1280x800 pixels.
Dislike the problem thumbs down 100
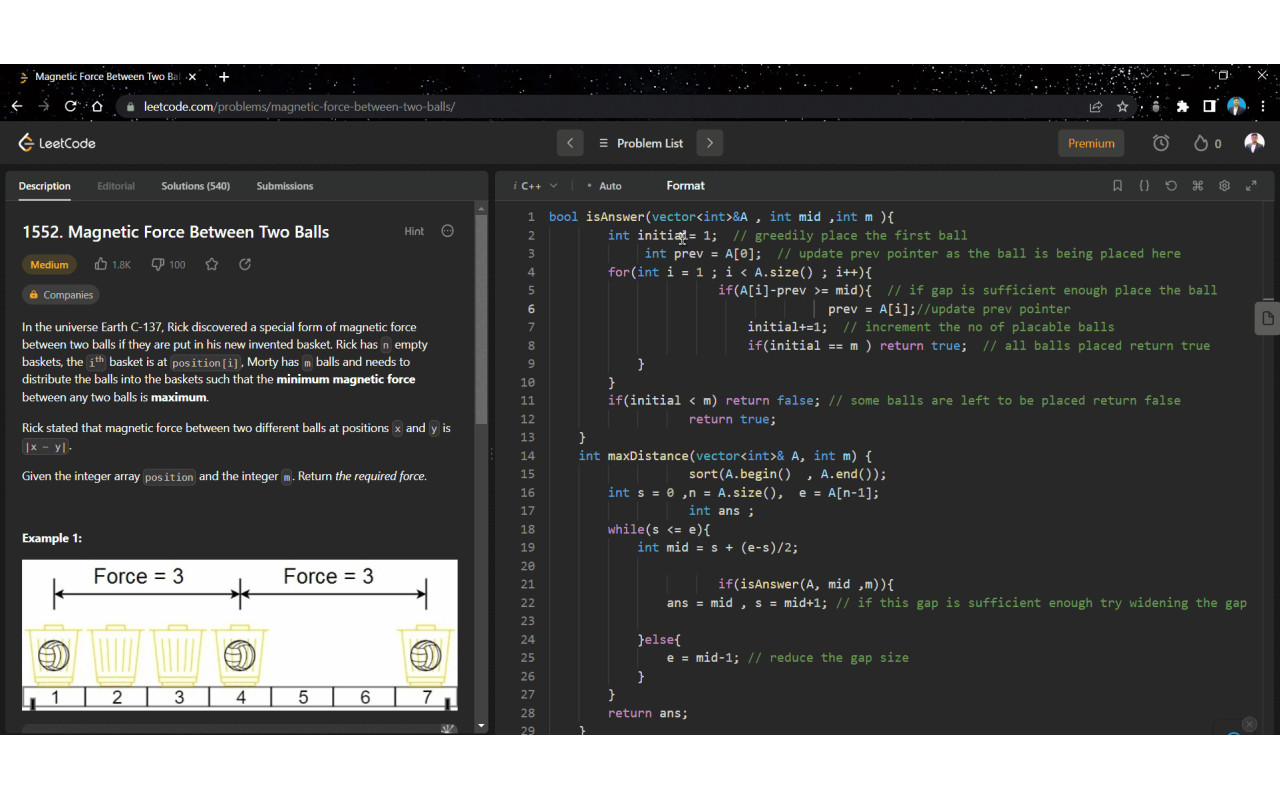pyautogui.click(x=168, y=265)
